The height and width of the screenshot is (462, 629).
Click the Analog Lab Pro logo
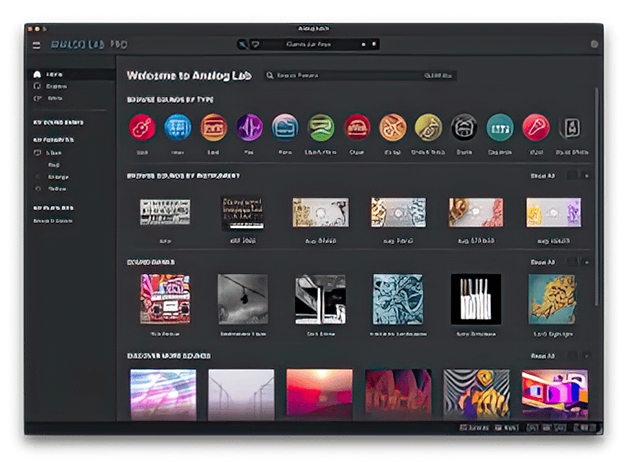(x=89, y=45)
